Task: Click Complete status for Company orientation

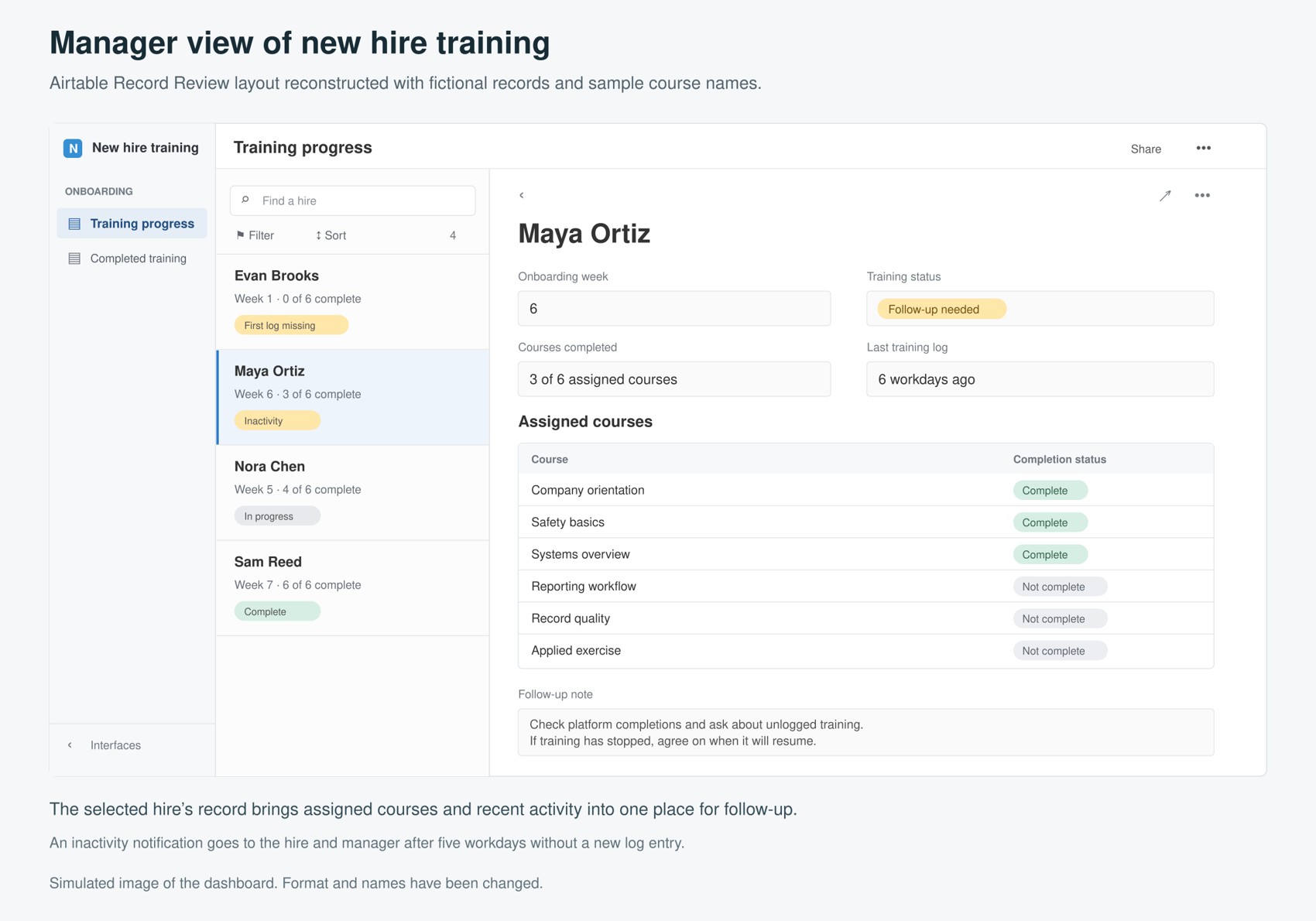Action: click(1050, 491)
